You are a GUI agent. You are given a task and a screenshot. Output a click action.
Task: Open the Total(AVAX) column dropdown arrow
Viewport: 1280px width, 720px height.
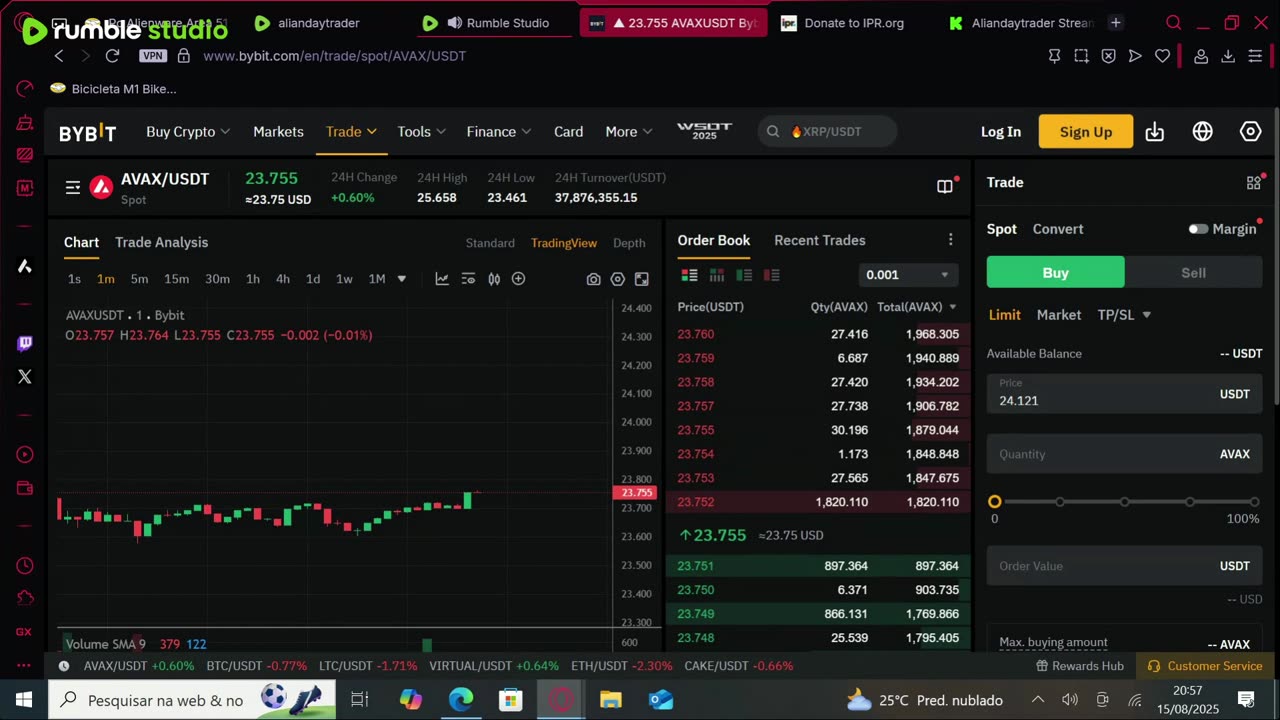pyautogui.click(x=952, y=307)
